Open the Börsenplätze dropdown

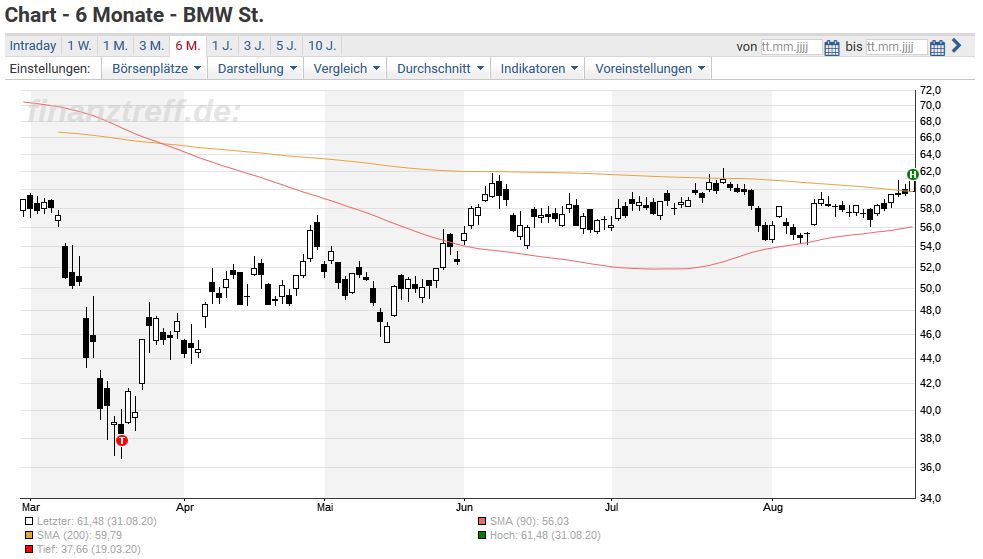coord(156,69)
